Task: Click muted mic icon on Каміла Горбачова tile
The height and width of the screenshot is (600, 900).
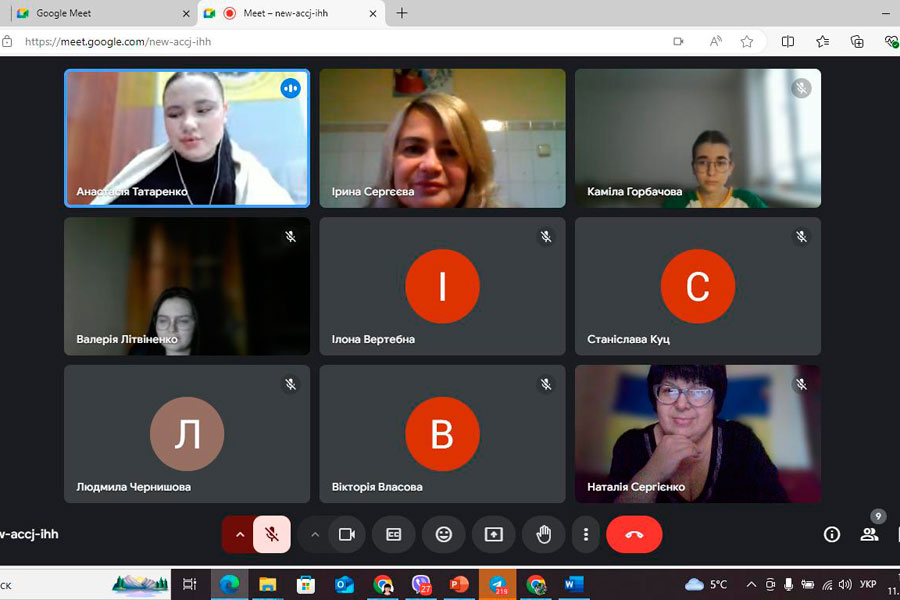Action: pyautogui.click(x=801, y=88)
